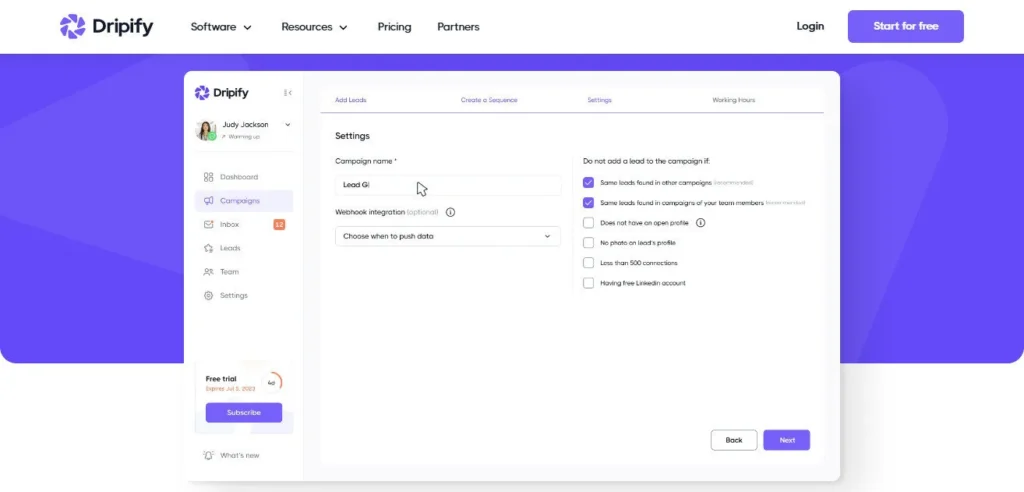1024x492 pixels.
Task: Open Leads in the sidebar
Action: pyautogui.click(x=244, y=248)
